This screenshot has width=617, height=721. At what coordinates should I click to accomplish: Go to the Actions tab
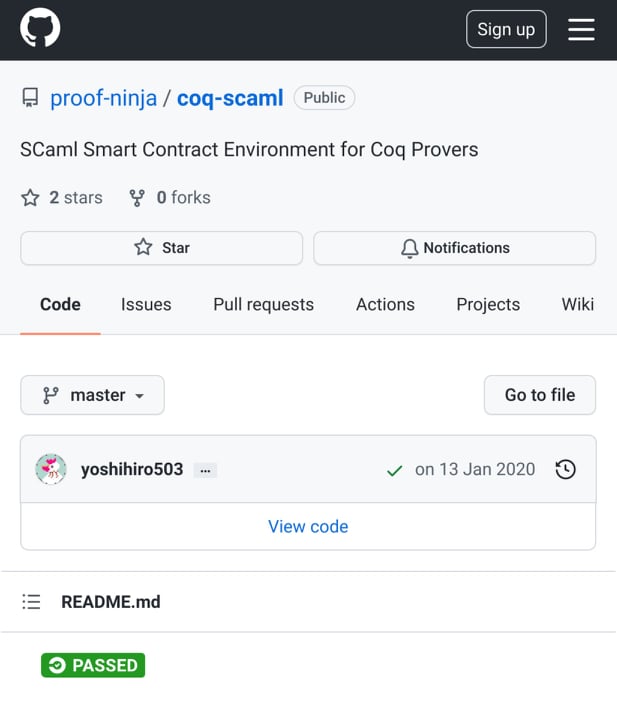385,305
